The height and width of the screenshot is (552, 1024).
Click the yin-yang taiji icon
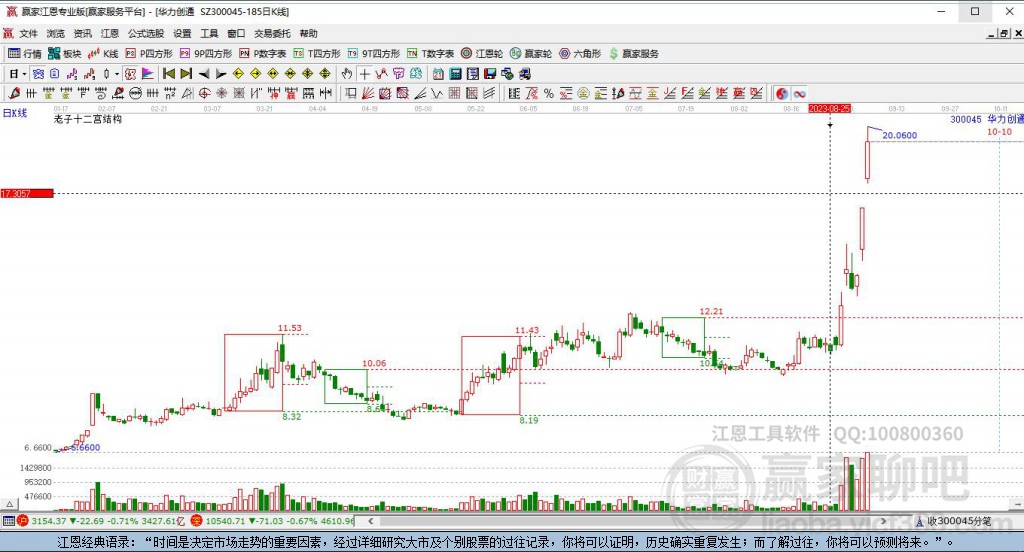pyautogui.click(x=782, y=93)
